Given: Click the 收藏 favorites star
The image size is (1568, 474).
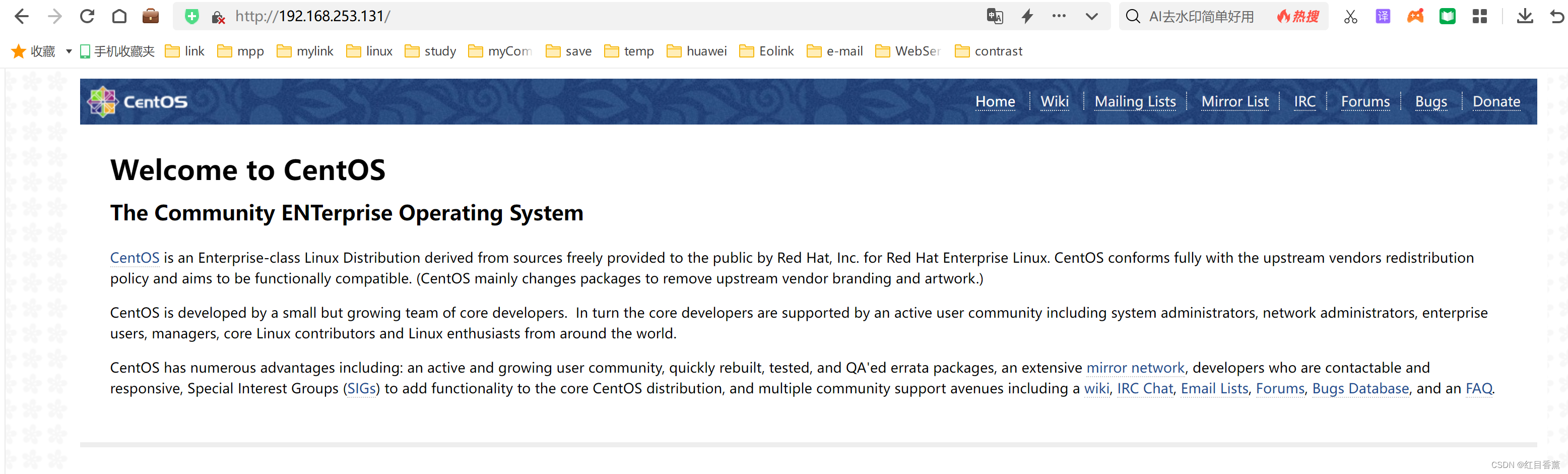Looking at the screenshot, I should point(18,51).
